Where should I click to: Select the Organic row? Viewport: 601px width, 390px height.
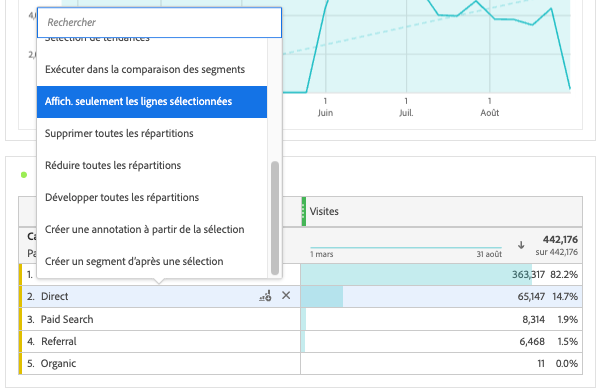[159, 364]
